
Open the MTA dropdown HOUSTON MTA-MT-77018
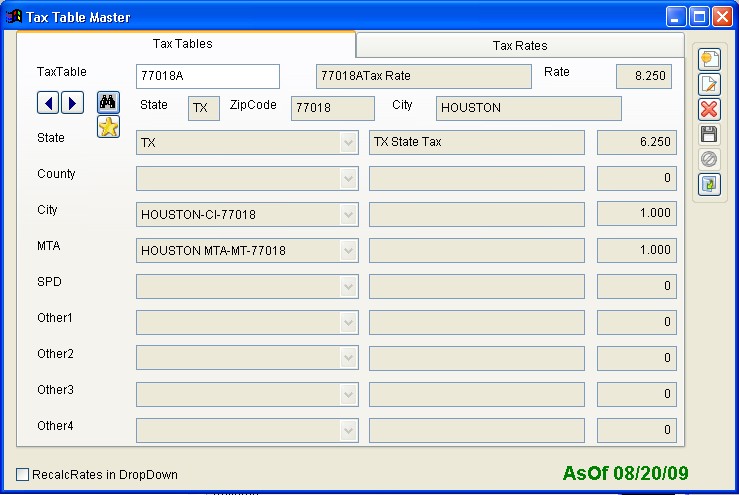click(x=348, y=251)
